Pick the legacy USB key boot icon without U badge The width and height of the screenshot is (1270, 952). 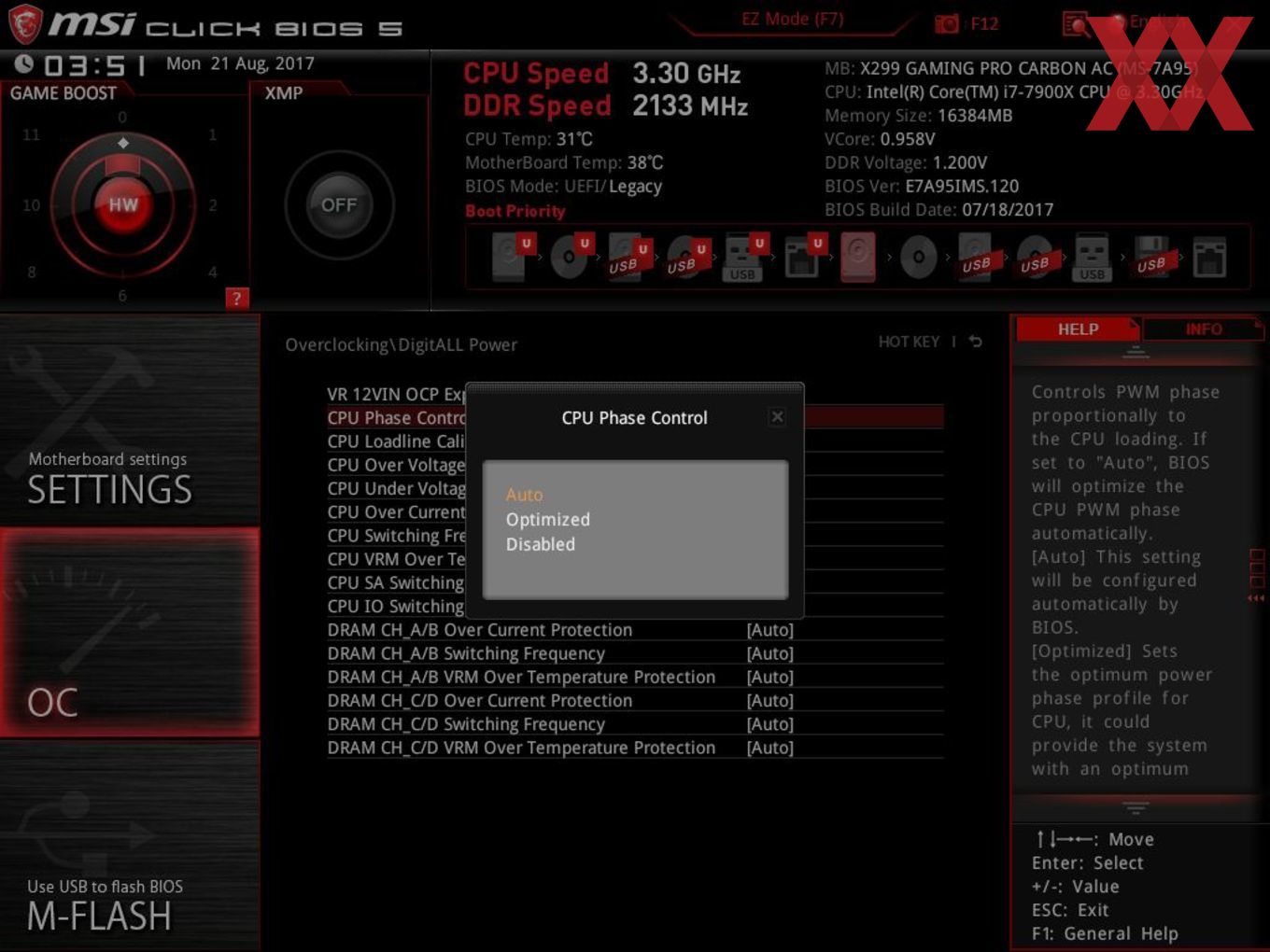tap(1092, 258)
